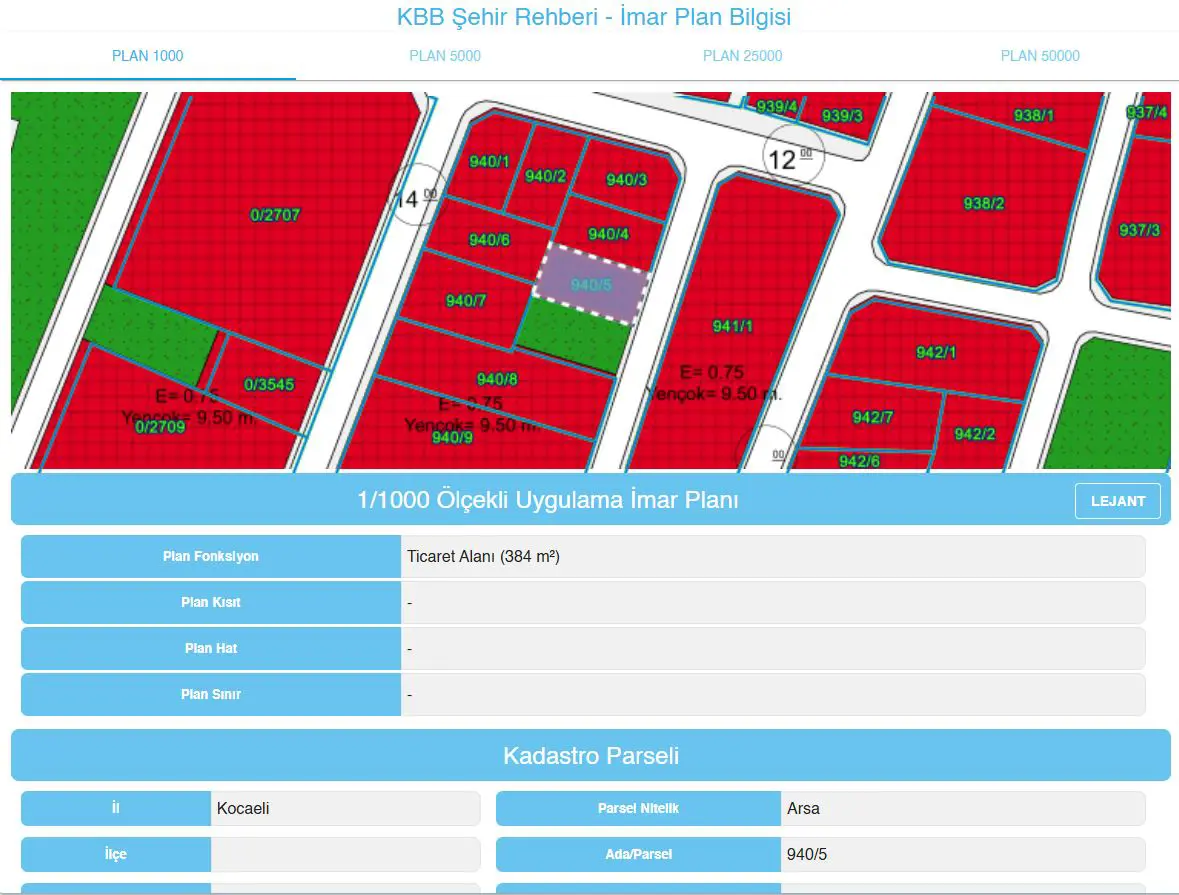1179x895 pixels.
Task: Click parcel 938/2 on the map
Action: point(984,203)
